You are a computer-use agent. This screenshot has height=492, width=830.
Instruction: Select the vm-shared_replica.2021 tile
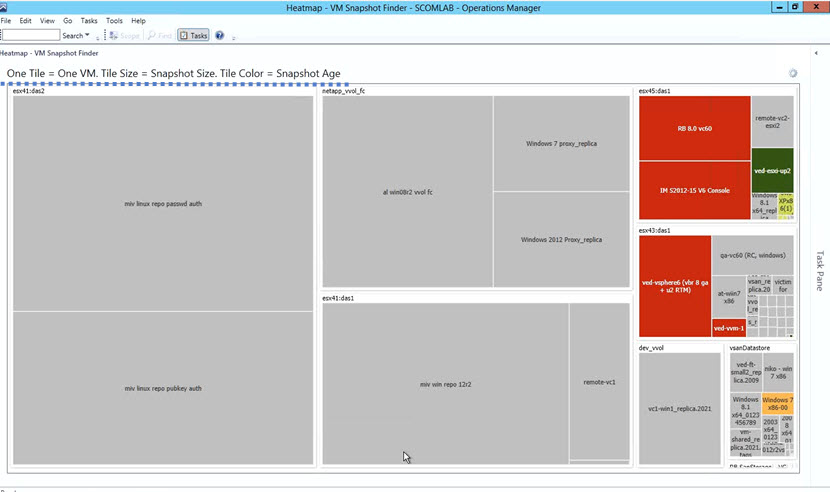(x=746, y=443)
